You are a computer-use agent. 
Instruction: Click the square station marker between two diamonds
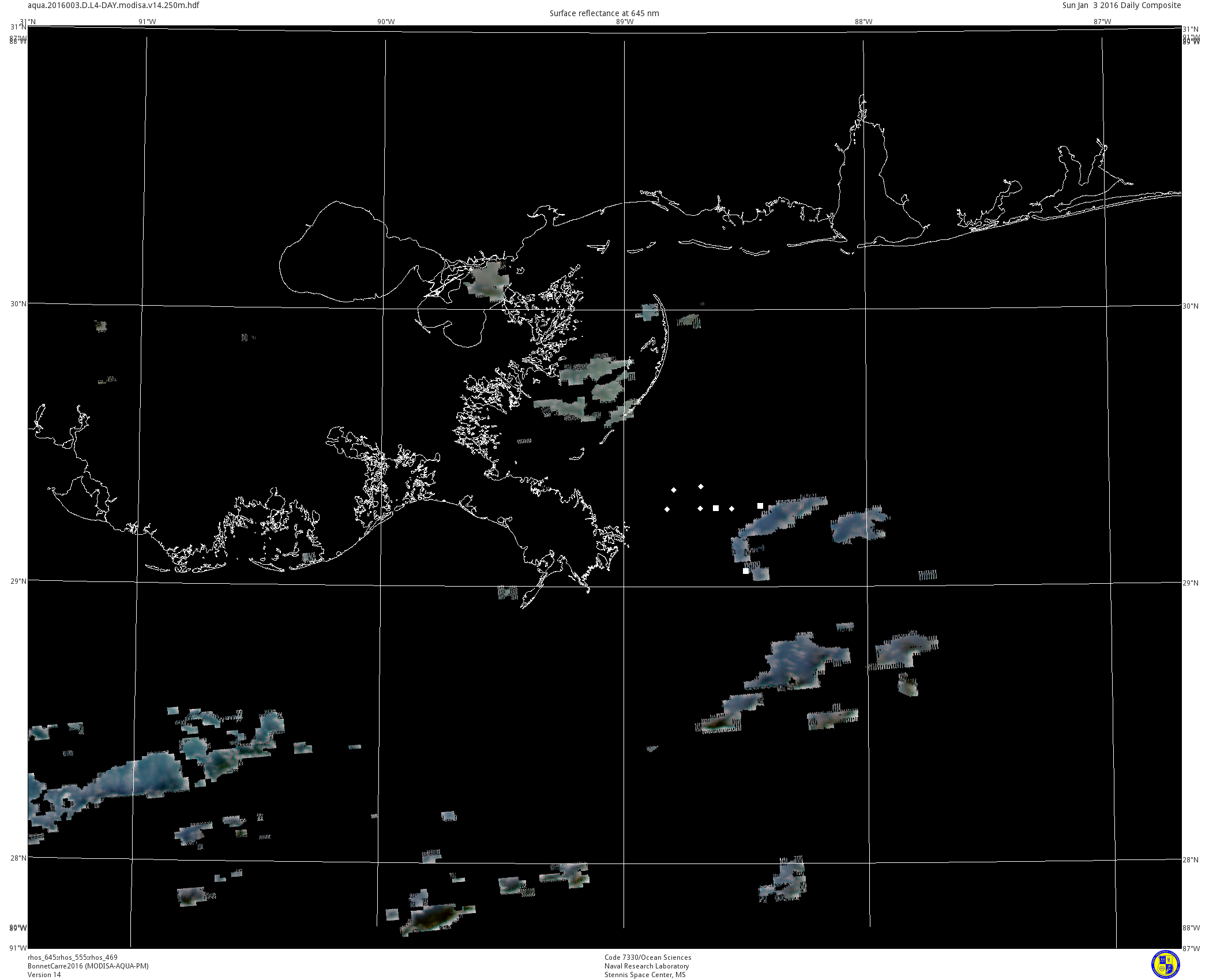point(716,508)
